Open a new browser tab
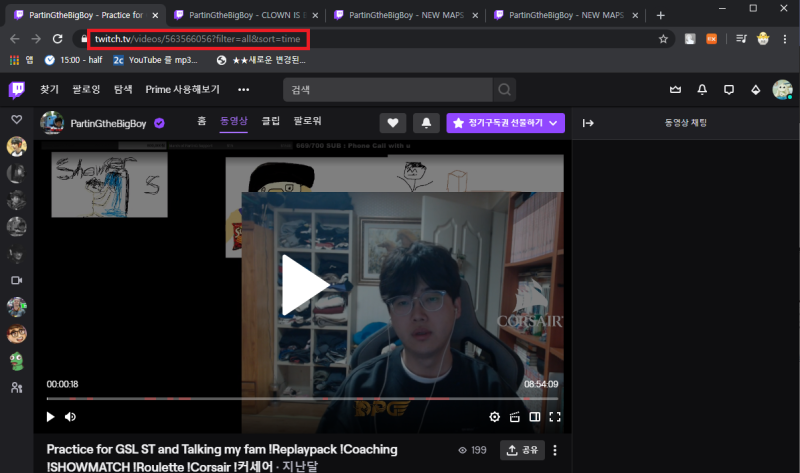 [661, 15]
